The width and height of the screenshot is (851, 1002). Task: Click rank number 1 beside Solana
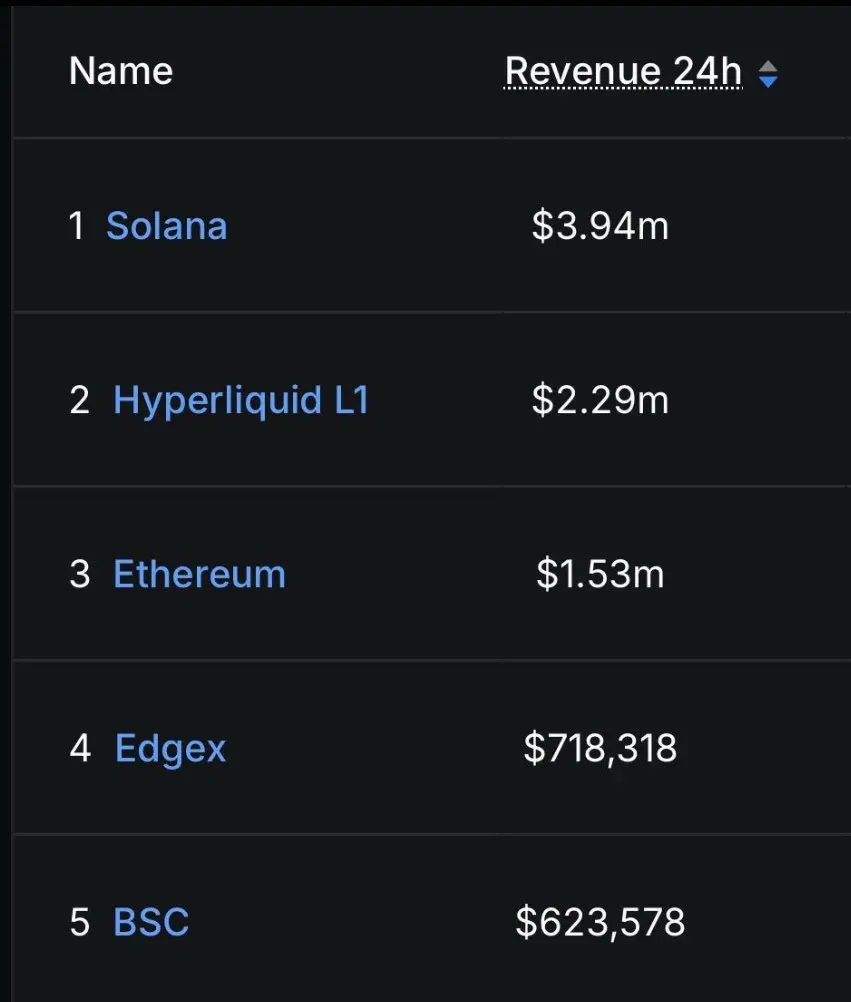[77, 226]
